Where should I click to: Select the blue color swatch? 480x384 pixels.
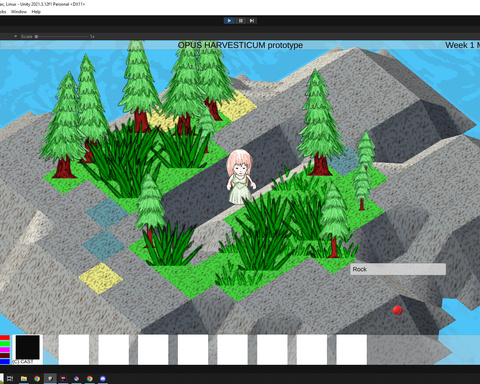[x=5, y=361]
